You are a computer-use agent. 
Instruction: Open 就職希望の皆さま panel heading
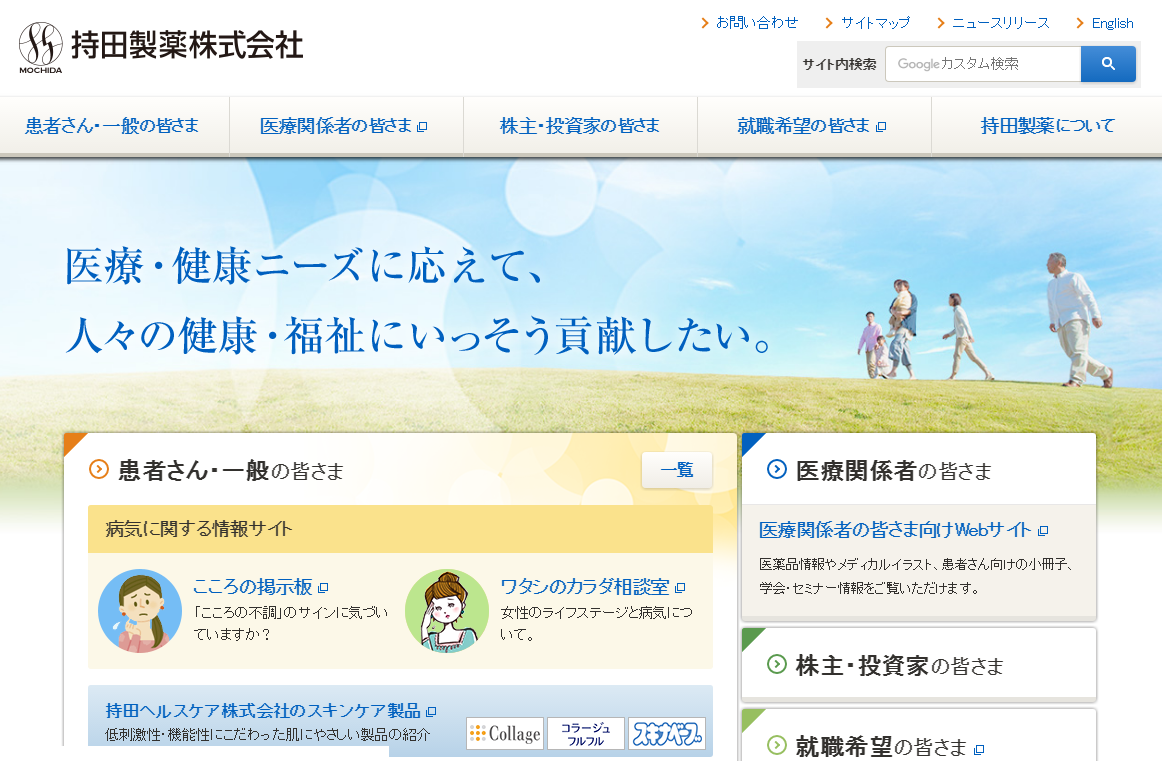click(882, 746)
